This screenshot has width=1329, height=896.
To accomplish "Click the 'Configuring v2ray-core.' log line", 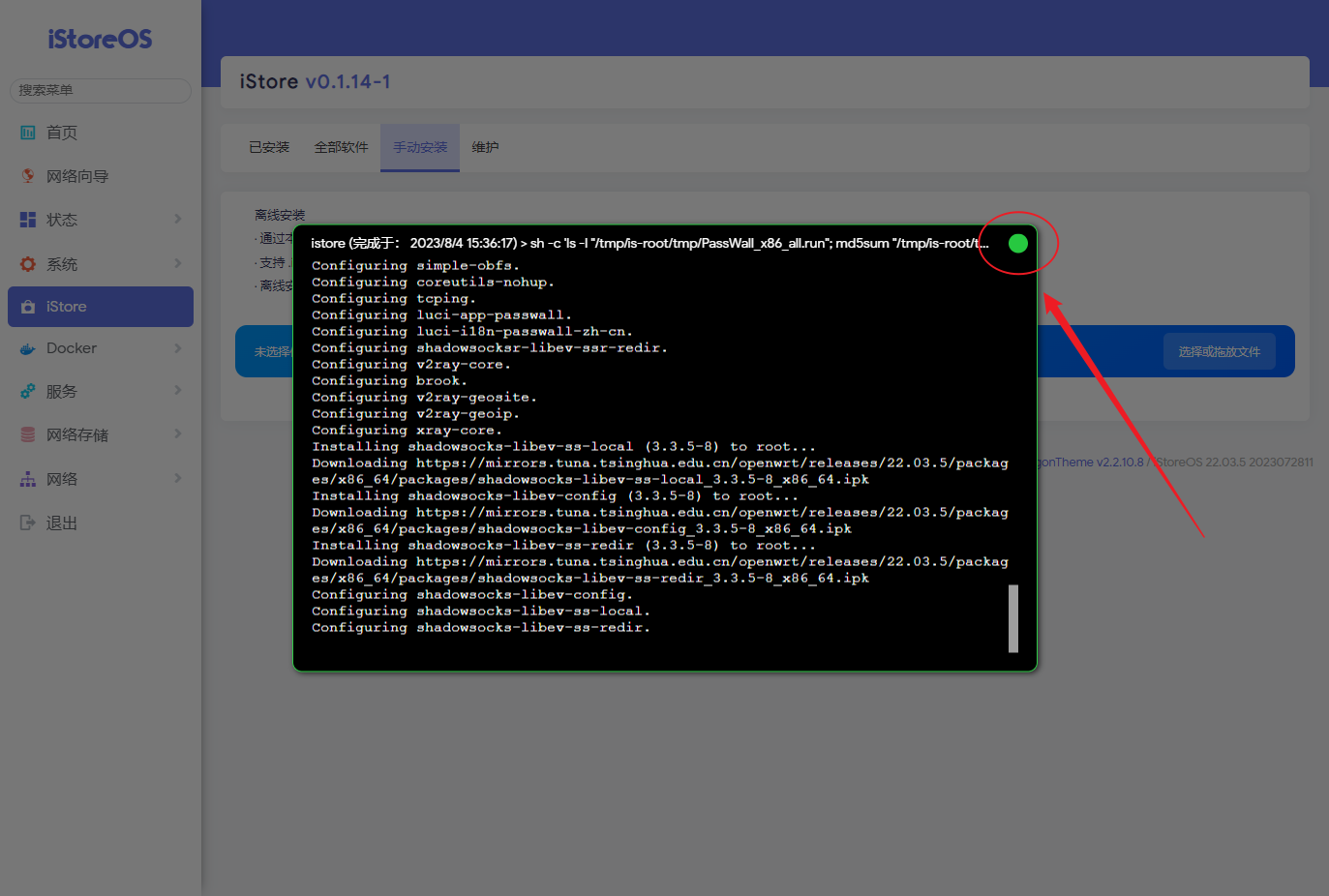I will [x=410, y=364].
